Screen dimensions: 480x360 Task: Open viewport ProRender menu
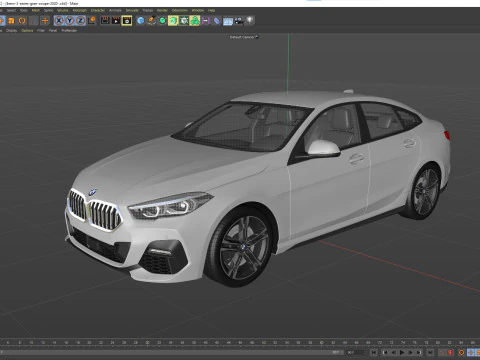pyautogui.click(x=69, y=30)
